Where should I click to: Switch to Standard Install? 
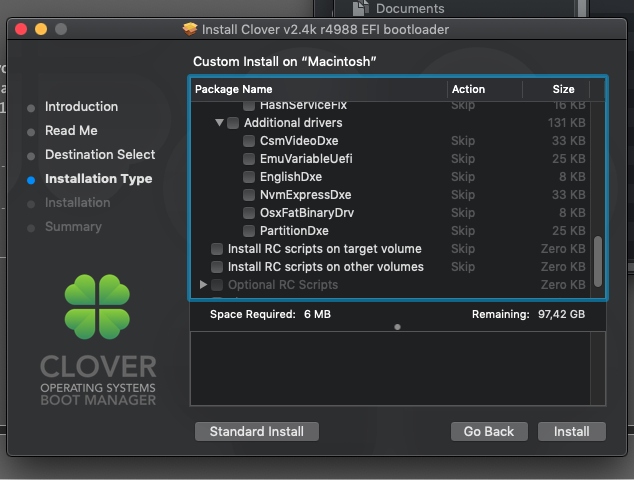pyautogui.click(x=257, y=431)
